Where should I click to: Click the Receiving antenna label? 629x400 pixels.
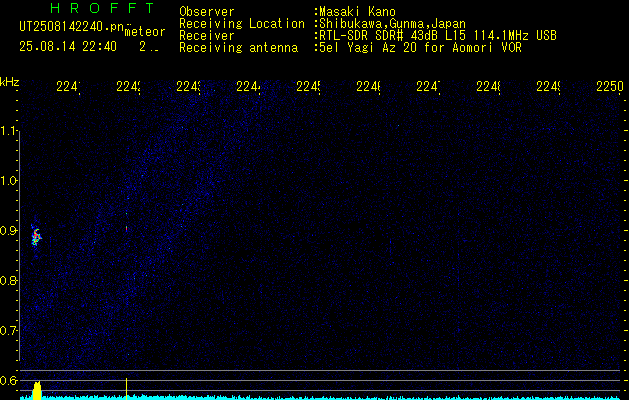point(238,48)
